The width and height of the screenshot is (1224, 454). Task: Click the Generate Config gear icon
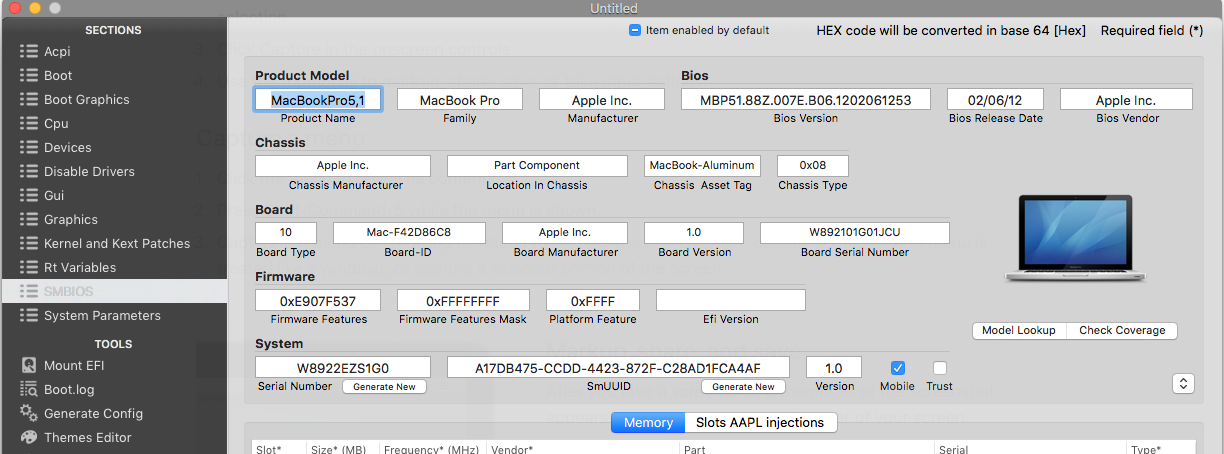tap(29, 413)
